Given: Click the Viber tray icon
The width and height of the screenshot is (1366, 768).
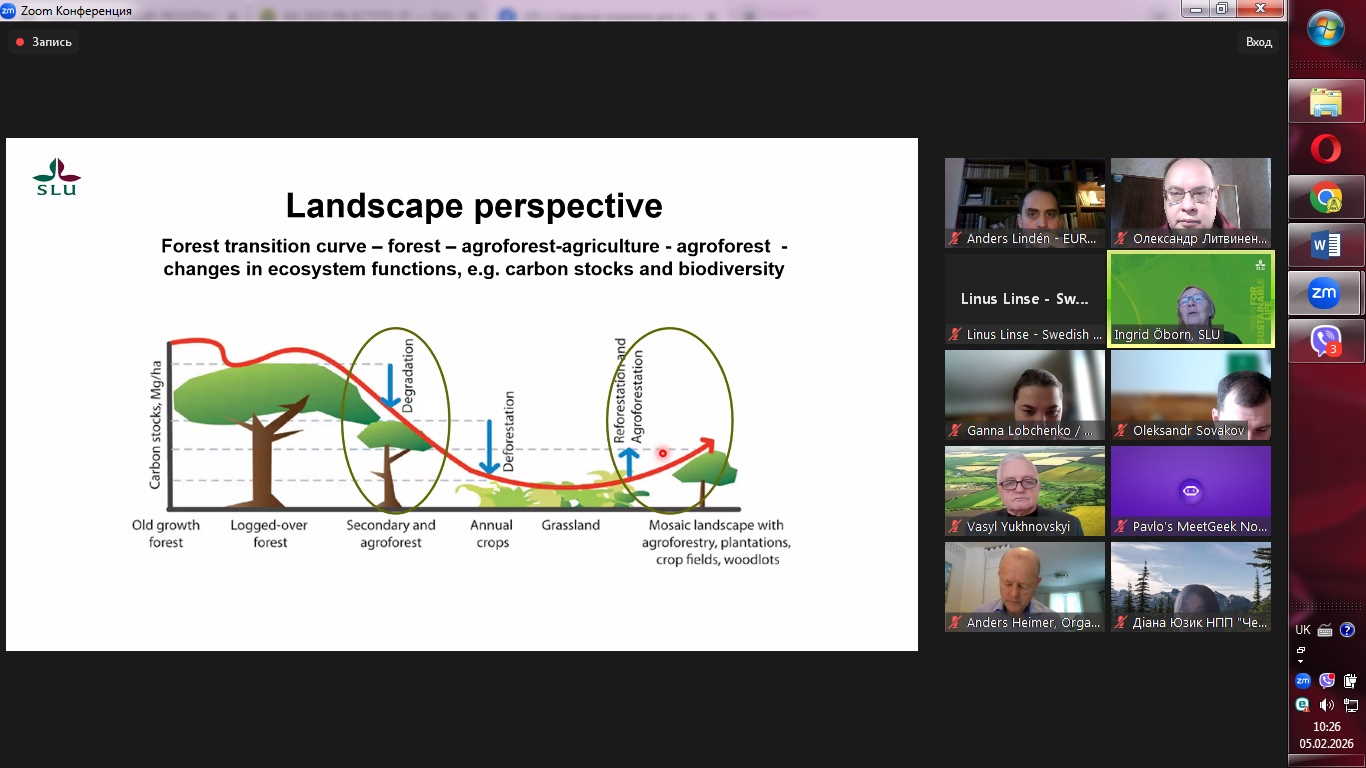Looking at the screenshot, I should tap(1327, 681).
